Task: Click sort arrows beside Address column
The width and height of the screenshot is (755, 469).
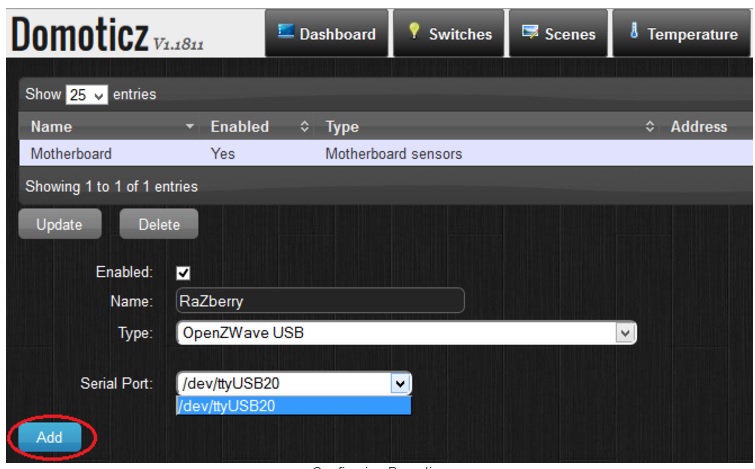Action: (649, 127)
